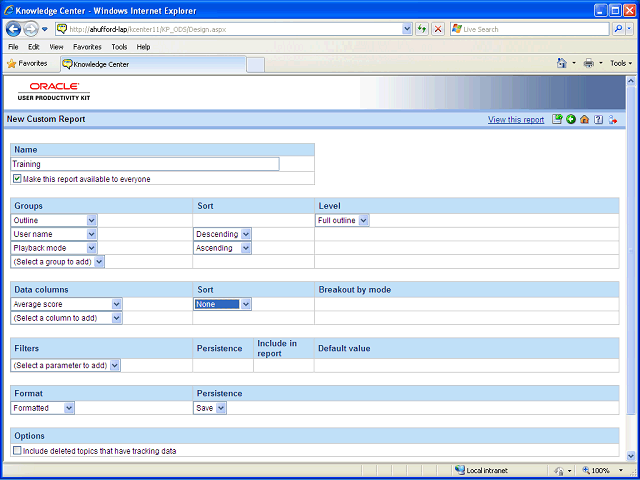
Task: Open Select a column to add dropdown
Action: pos(66,318)
